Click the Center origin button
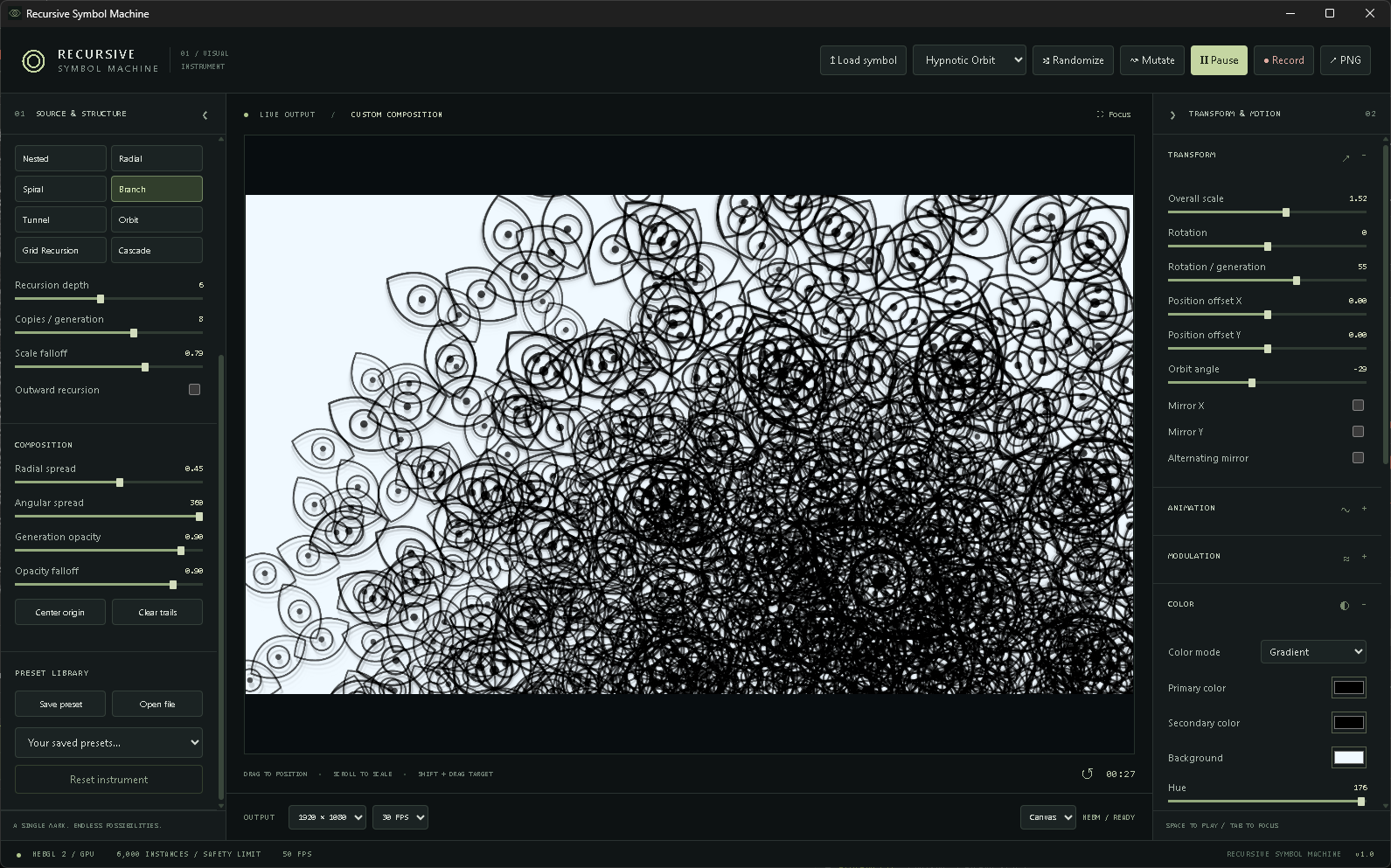Screen dimensions: 1391x868 (60, 613)
